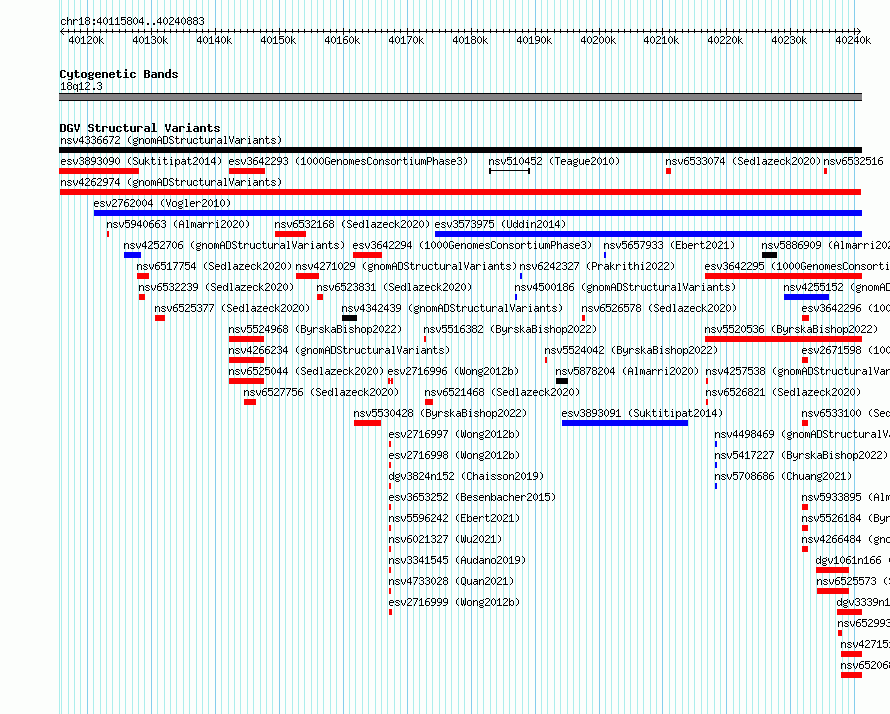Viewport: 890px width, 714px height.
Task: Open nsv6532239 (Sedlazeck2020) label
Action: tap(216, 287)
